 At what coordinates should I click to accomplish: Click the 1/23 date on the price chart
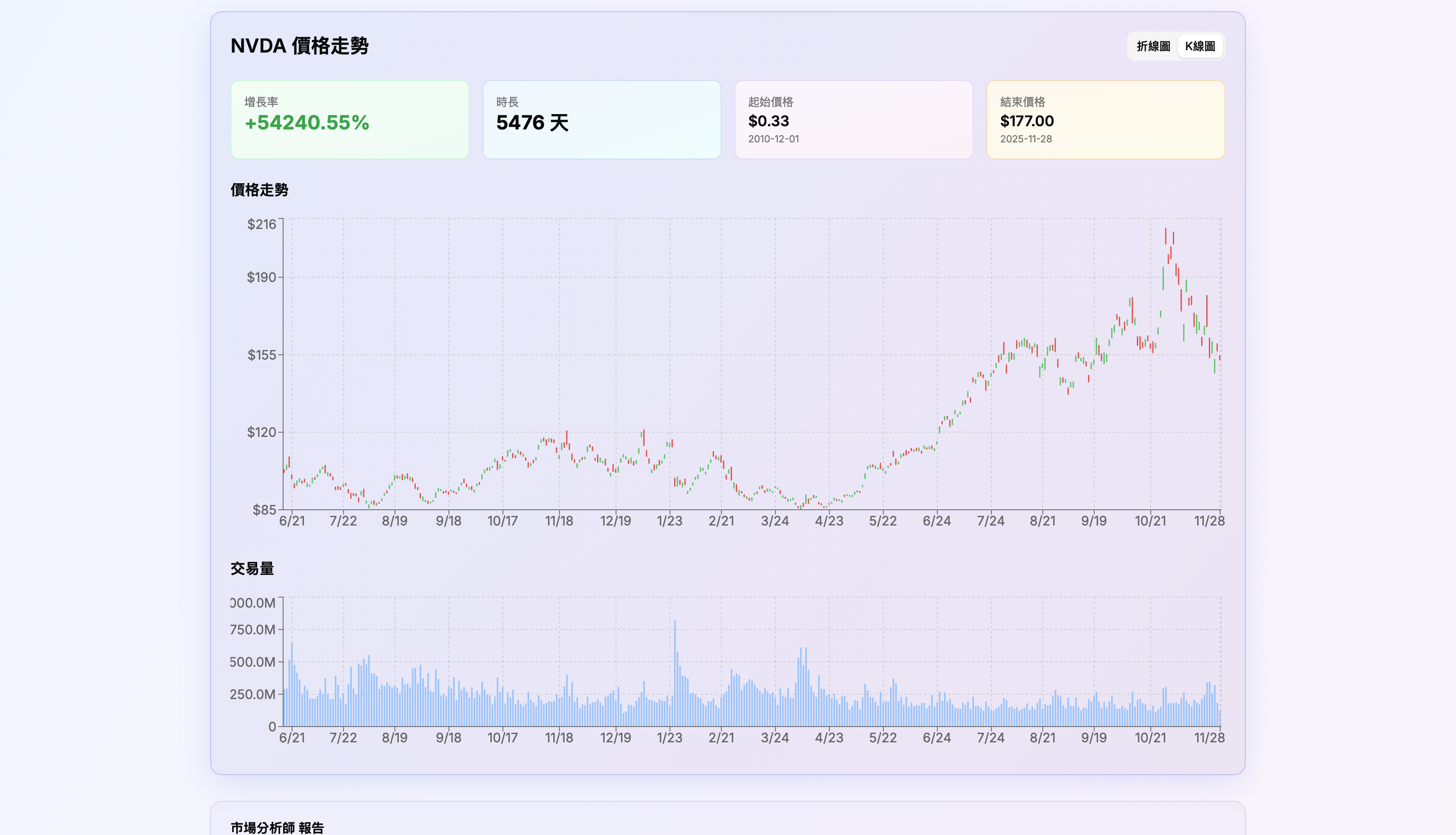[669, 521]
